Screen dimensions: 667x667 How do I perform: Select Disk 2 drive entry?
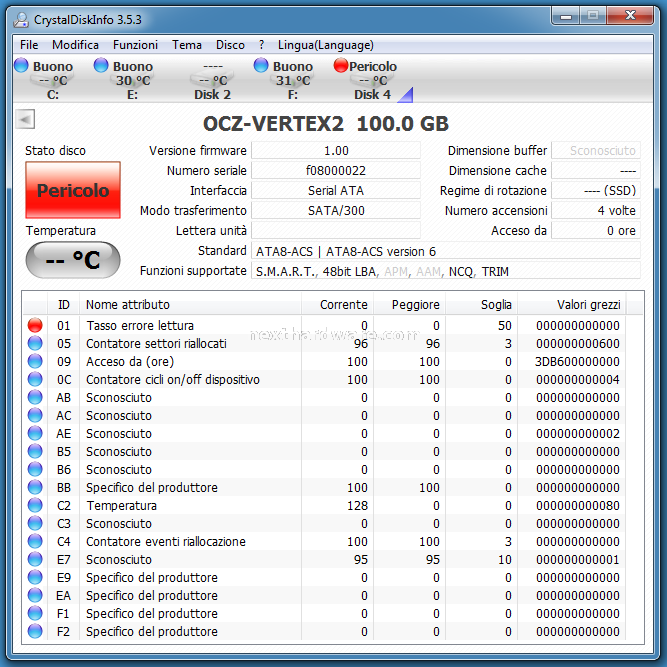tap(212, 80)
